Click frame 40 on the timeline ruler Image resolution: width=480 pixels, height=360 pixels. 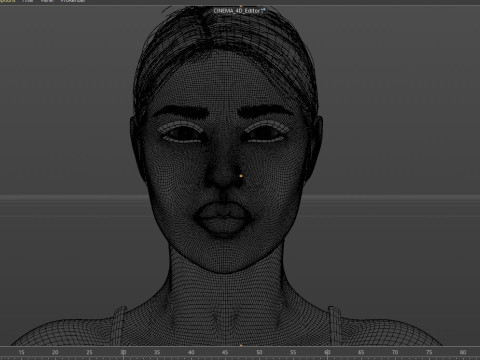(x=191, y=352)
